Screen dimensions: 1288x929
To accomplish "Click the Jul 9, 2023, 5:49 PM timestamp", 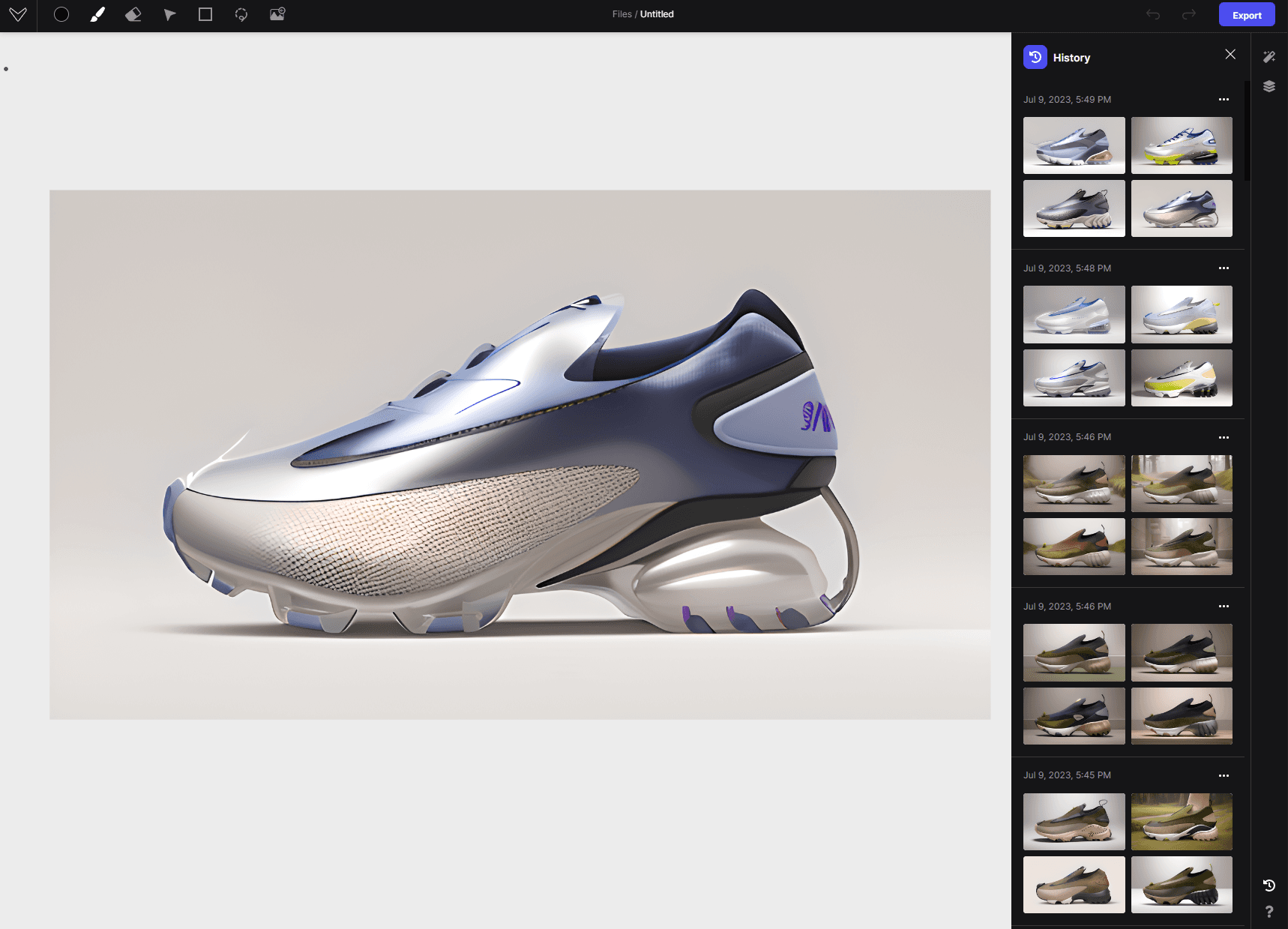I will tap(1067, 100).
